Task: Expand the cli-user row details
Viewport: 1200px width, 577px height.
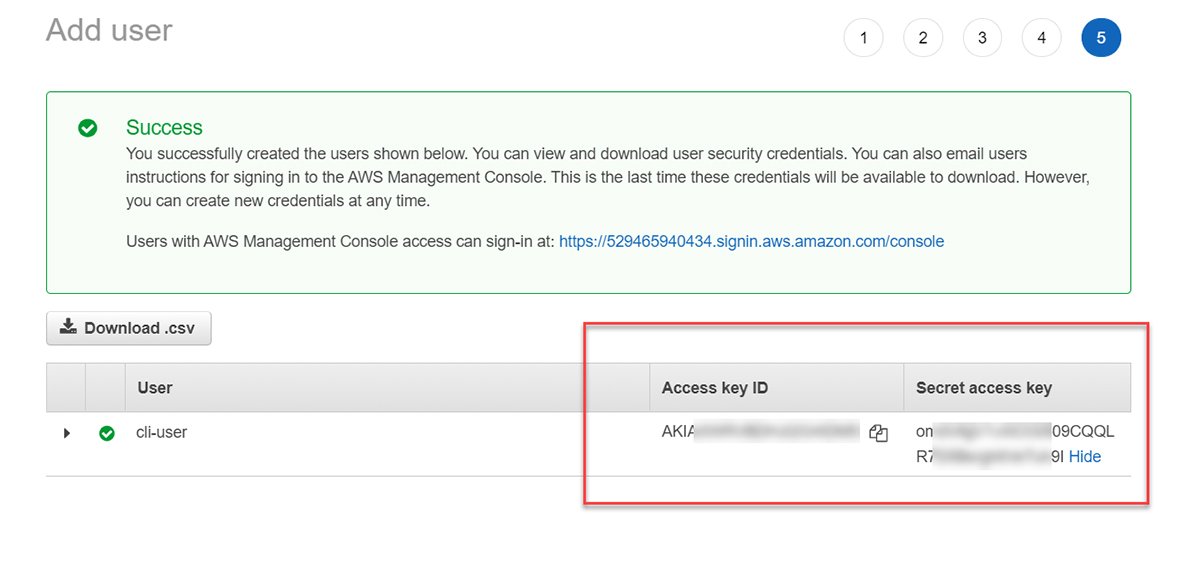Action: (66, 433)
